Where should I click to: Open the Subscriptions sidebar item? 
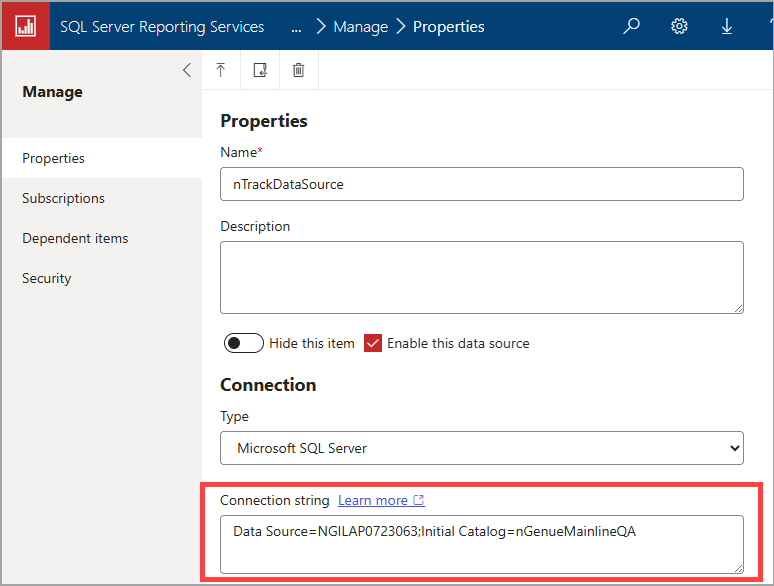click(x=102, y=198)
